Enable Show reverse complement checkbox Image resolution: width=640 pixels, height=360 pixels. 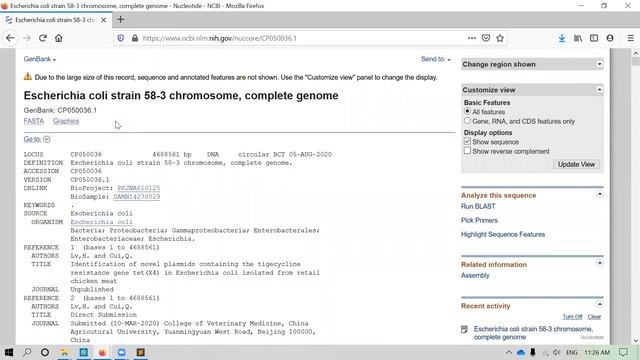pos(467,151)
